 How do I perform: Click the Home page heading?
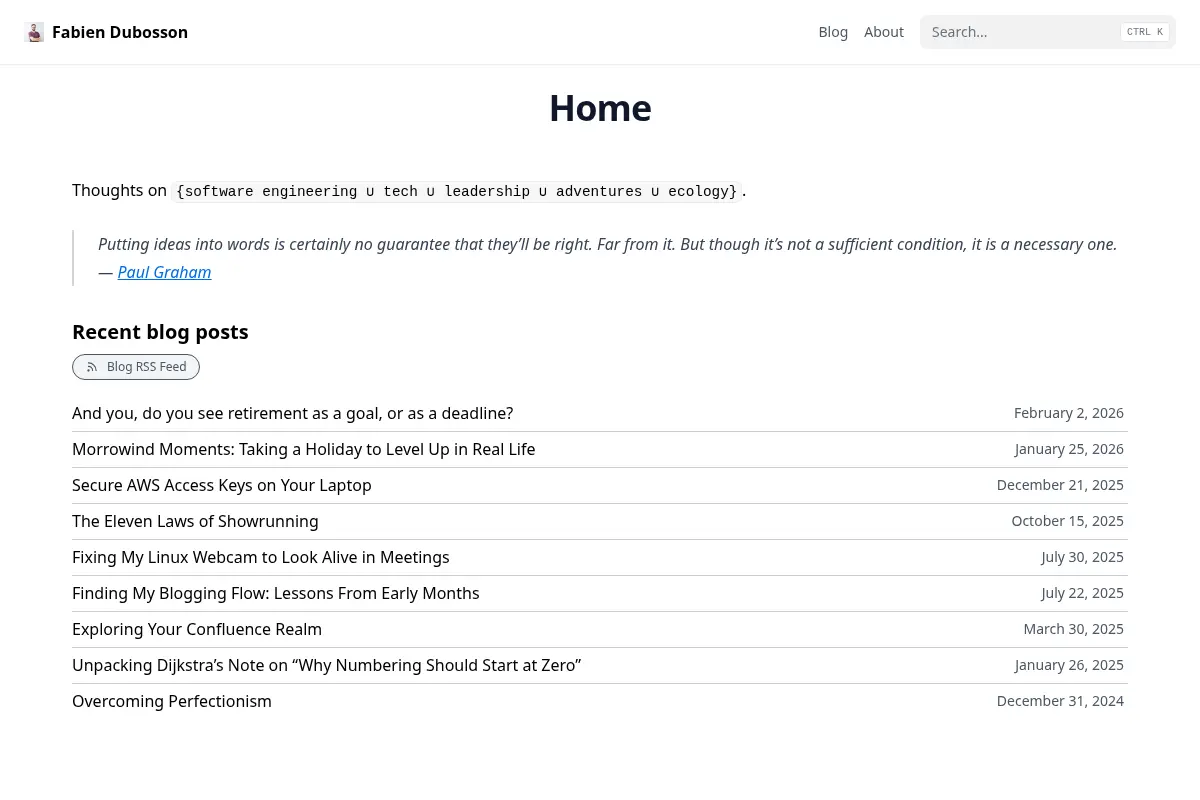[x=600, y=108]
